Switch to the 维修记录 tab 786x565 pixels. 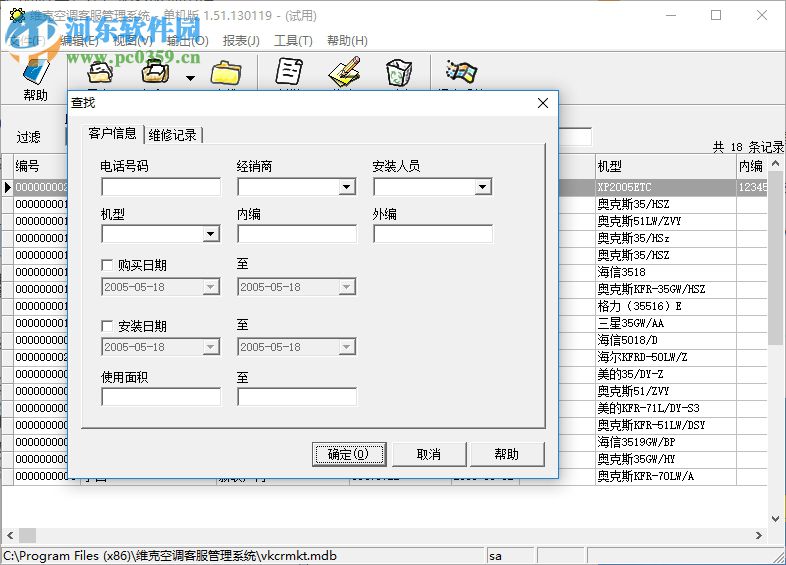tap(173, 135)
